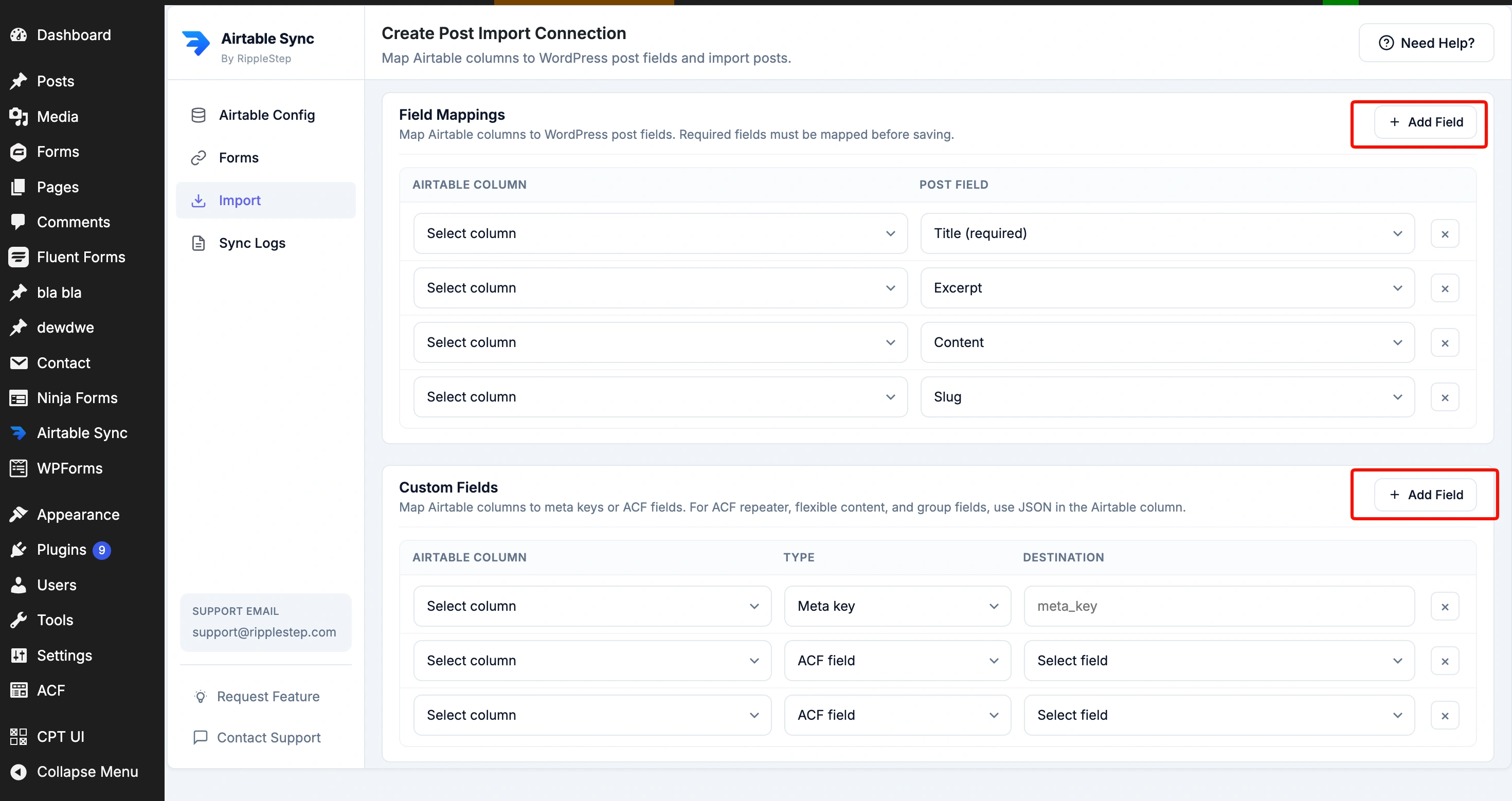Open Sync Logs section

tap(265, 243)
